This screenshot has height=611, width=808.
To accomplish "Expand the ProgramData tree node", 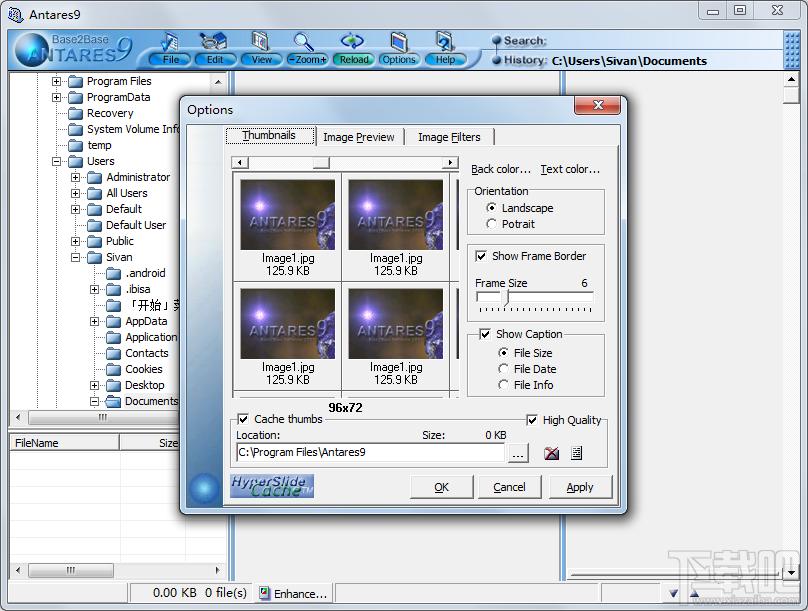I will tap(57, 97).
